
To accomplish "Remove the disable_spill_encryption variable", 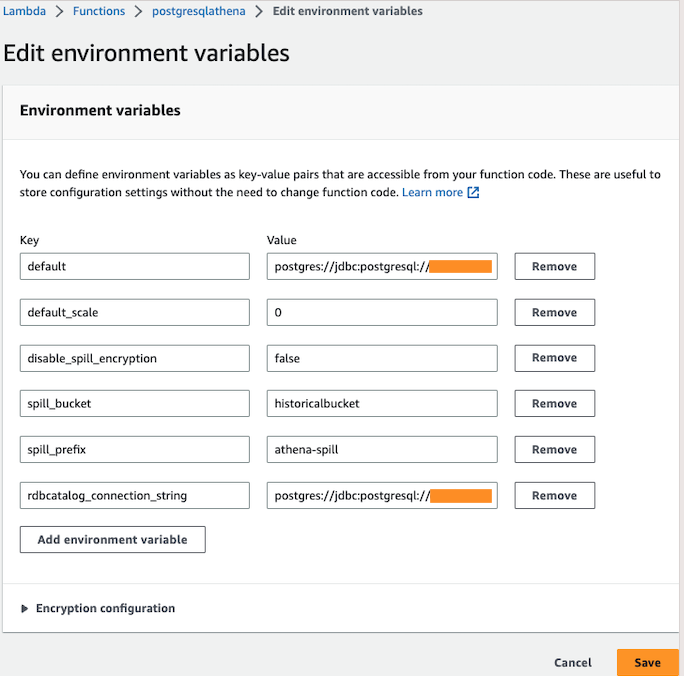I will coord(554,358).
